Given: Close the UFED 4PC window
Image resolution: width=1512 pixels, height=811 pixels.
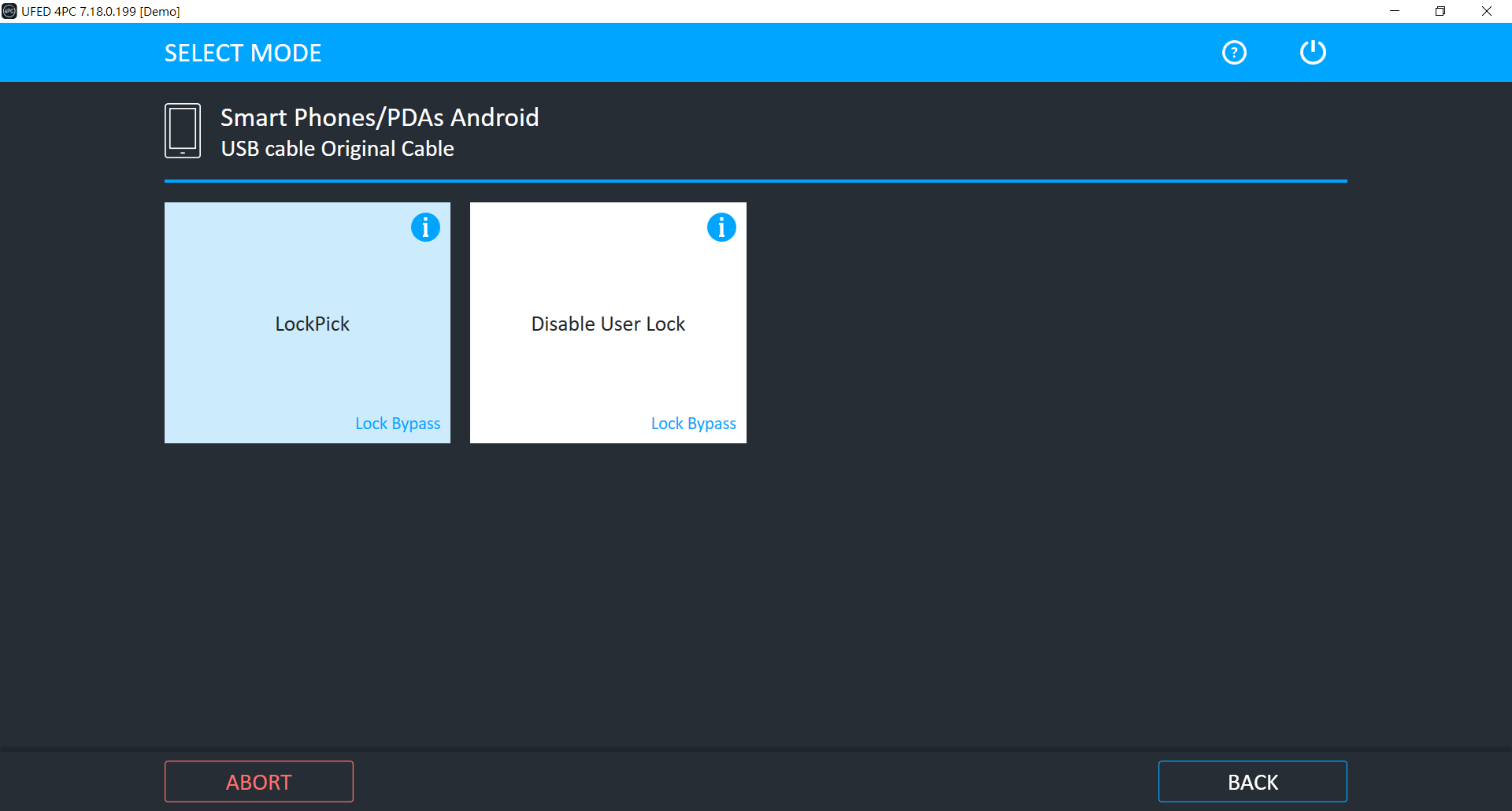Looking at the screenshot, I should coord(1487,11).
